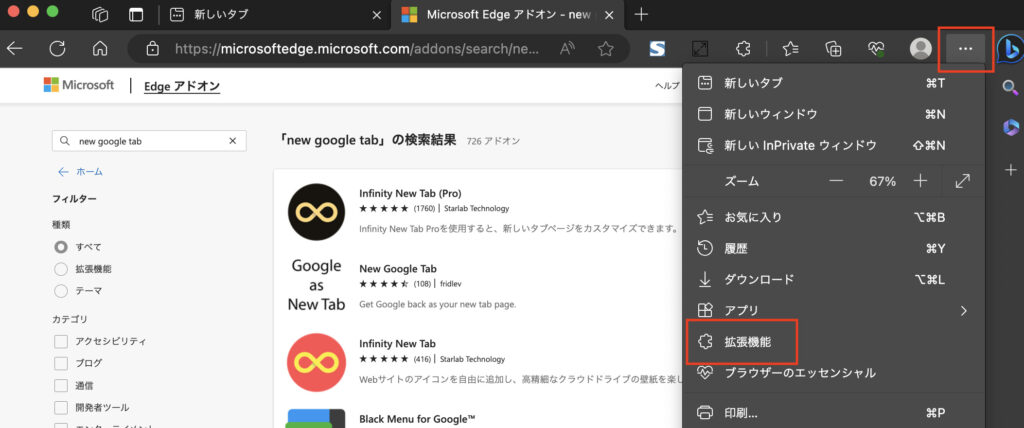Image resolution: width=1024 pixels, height=428 pixels.
Task: Go to the browser home icon
Action: [99, 48]
